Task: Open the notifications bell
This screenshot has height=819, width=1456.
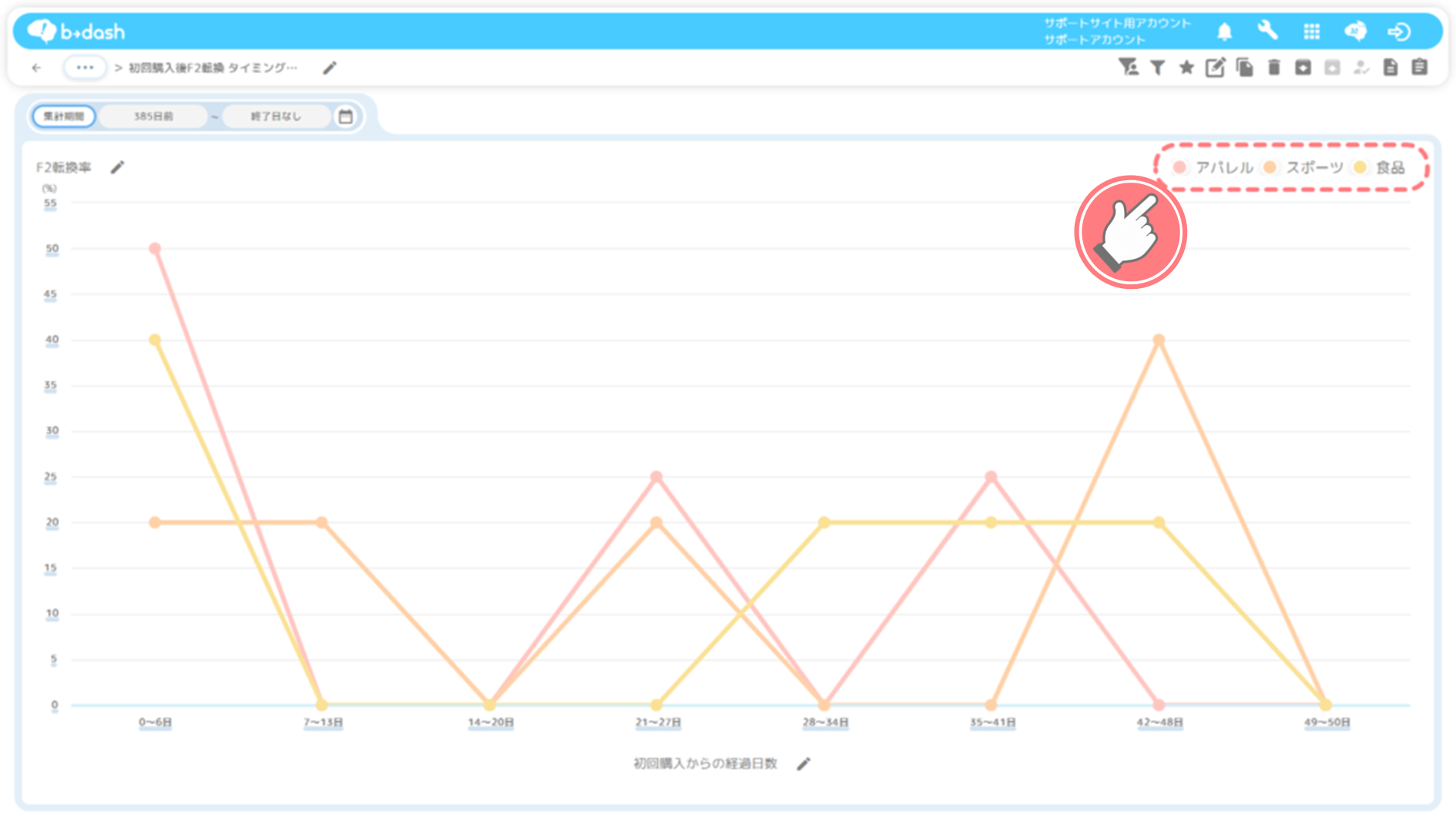Action: click(1224, 32)
